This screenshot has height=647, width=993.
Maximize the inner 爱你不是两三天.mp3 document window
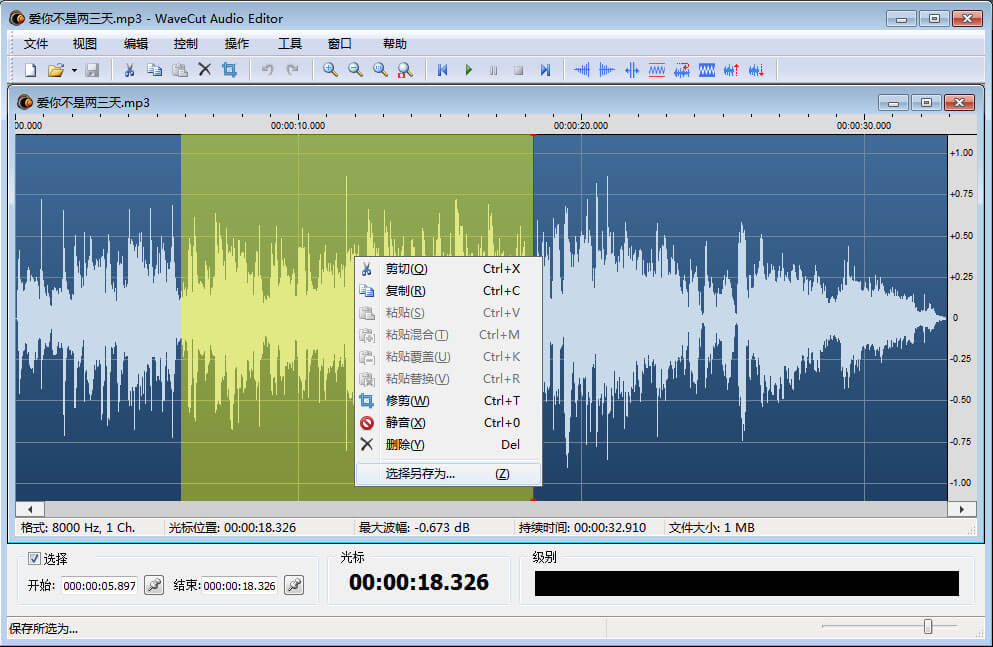(927, 102)
